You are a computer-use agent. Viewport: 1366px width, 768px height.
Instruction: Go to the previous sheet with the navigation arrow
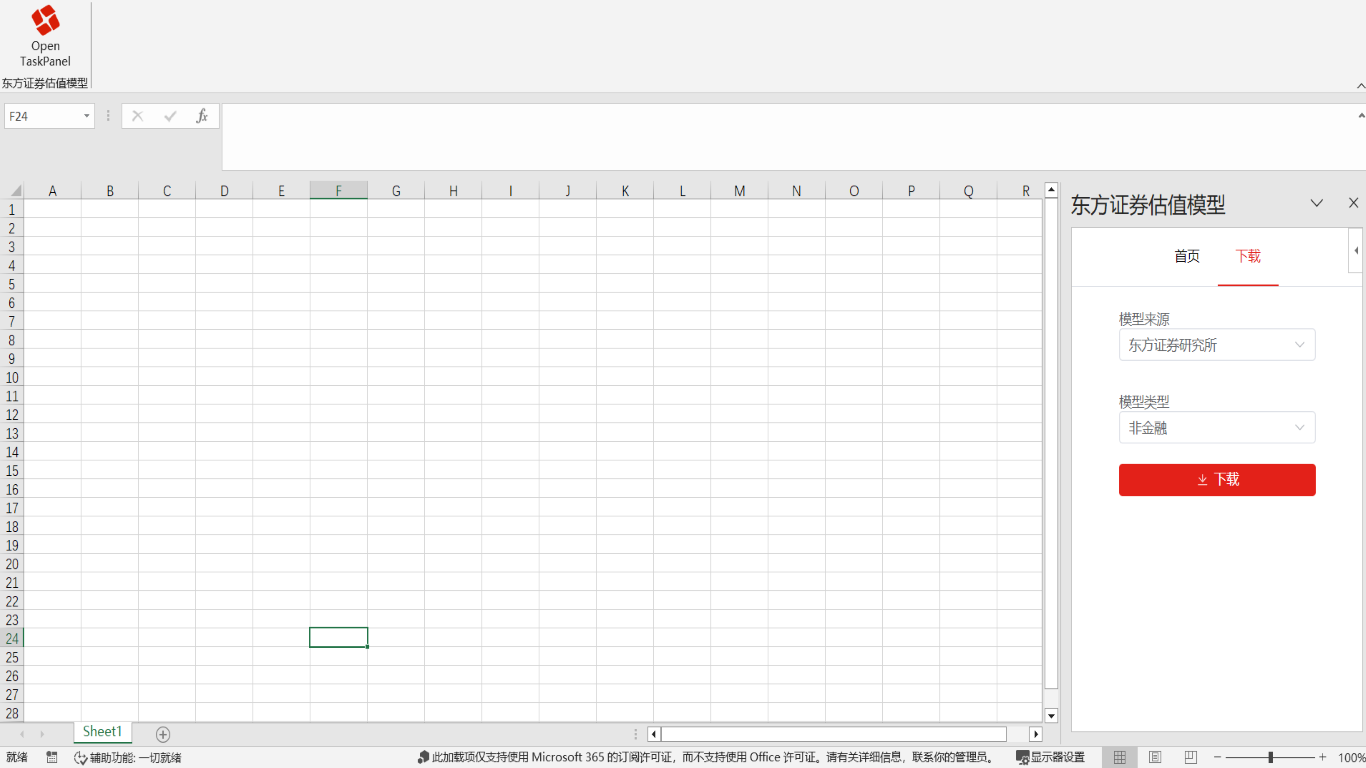pyautogui.click(x=22, y=734)
